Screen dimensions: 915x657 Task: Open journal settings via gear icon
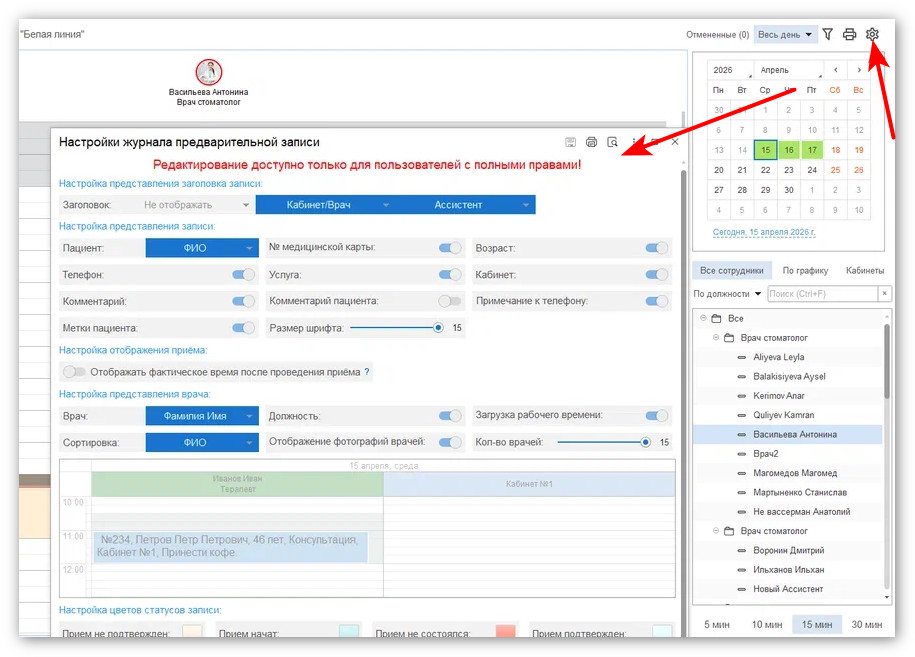[872, 34]
